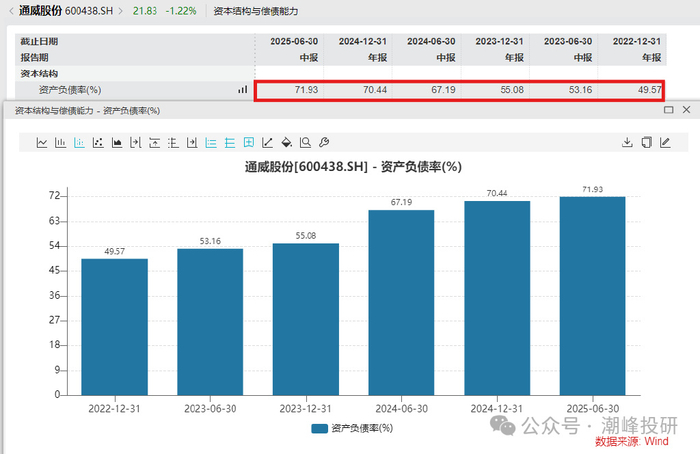The image size is (700, 454).
Task: Select the scatter plot chart icon
Action: point(98,143)
